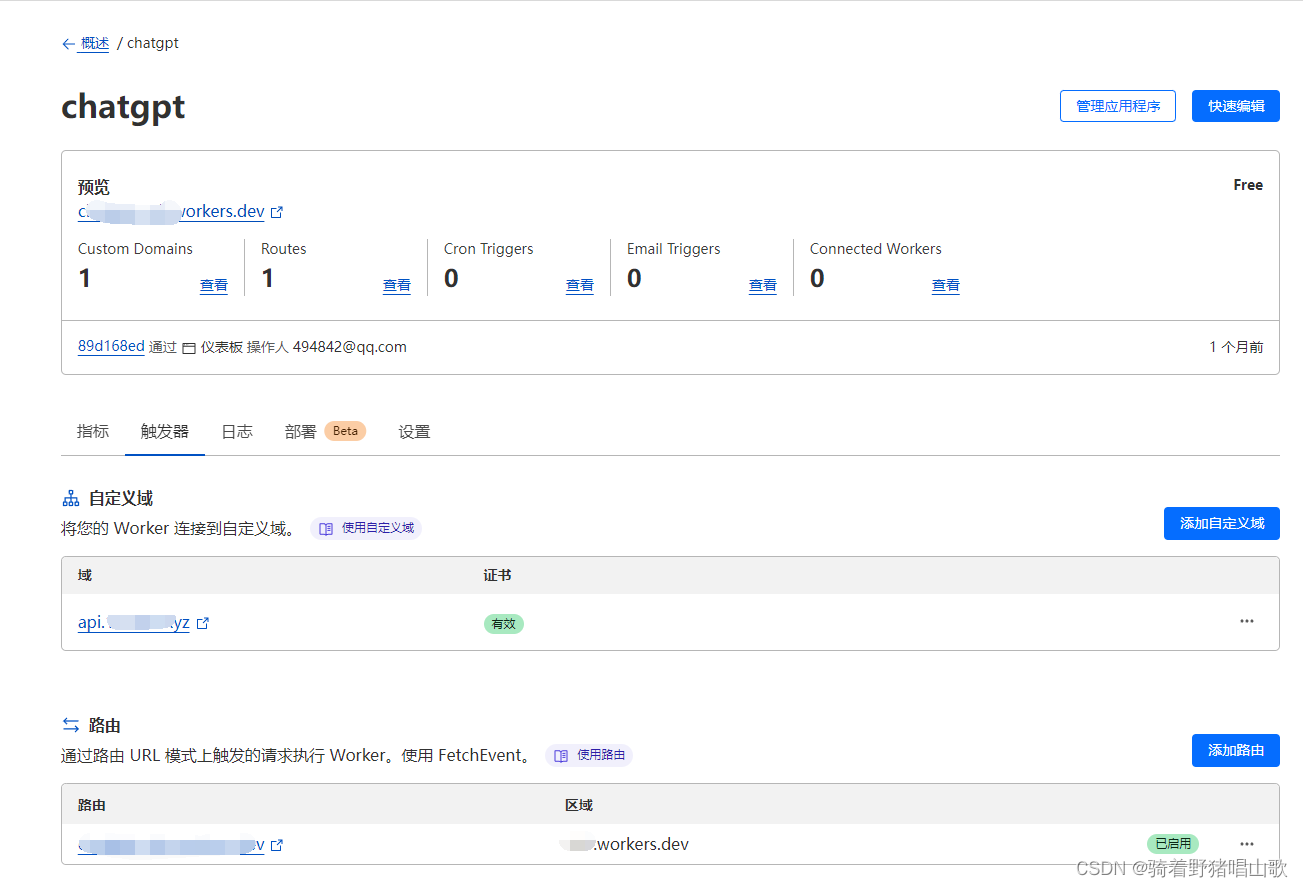This screenshot has height=887, width=1303.
Task: Open 快速编辑 quick edit
Action: click(1236, 106)
